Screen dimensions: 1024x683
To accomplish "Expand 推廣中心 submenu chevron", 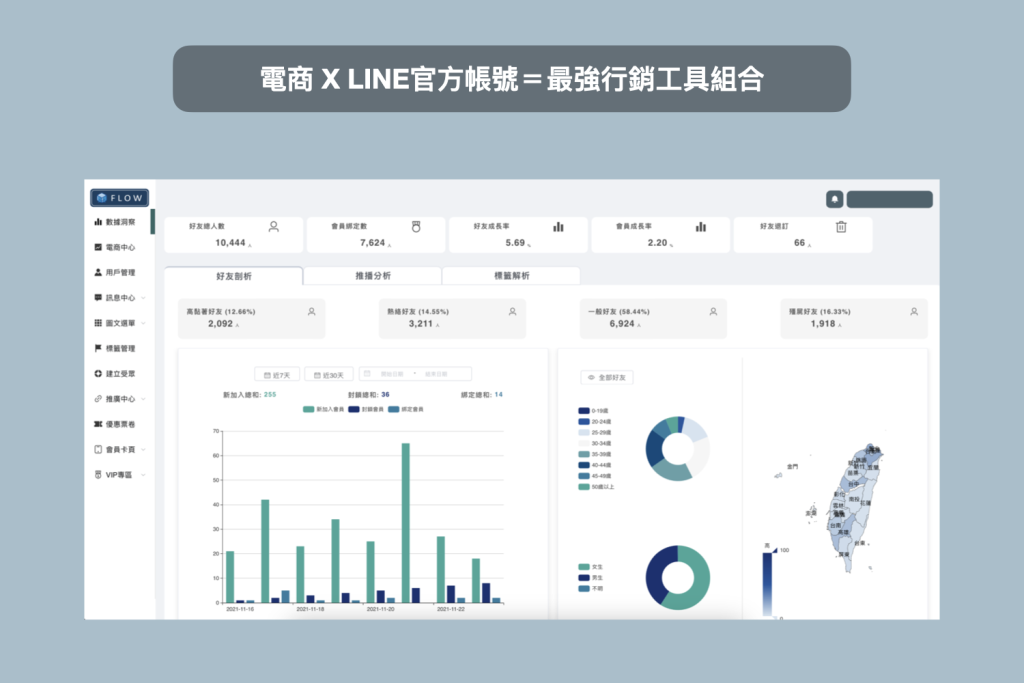I will (x=143, y=399).
